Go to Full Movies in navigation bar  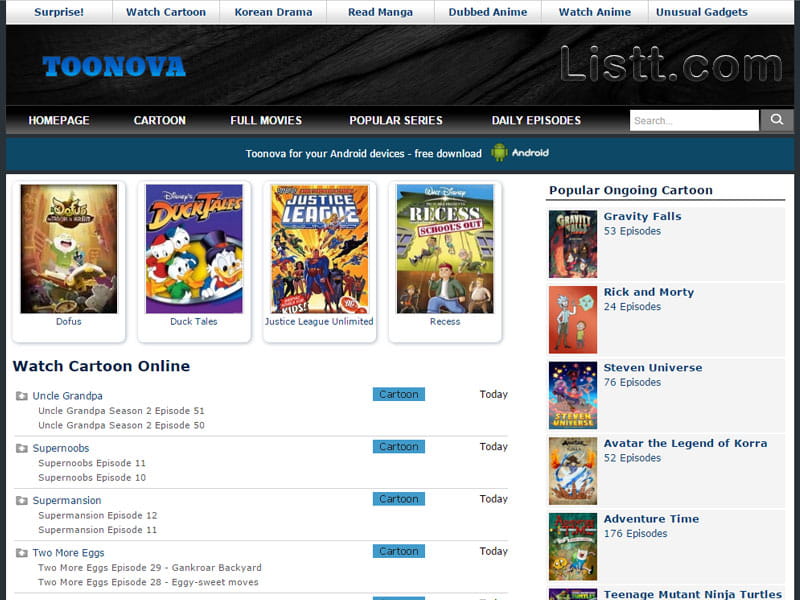[266, 120]
